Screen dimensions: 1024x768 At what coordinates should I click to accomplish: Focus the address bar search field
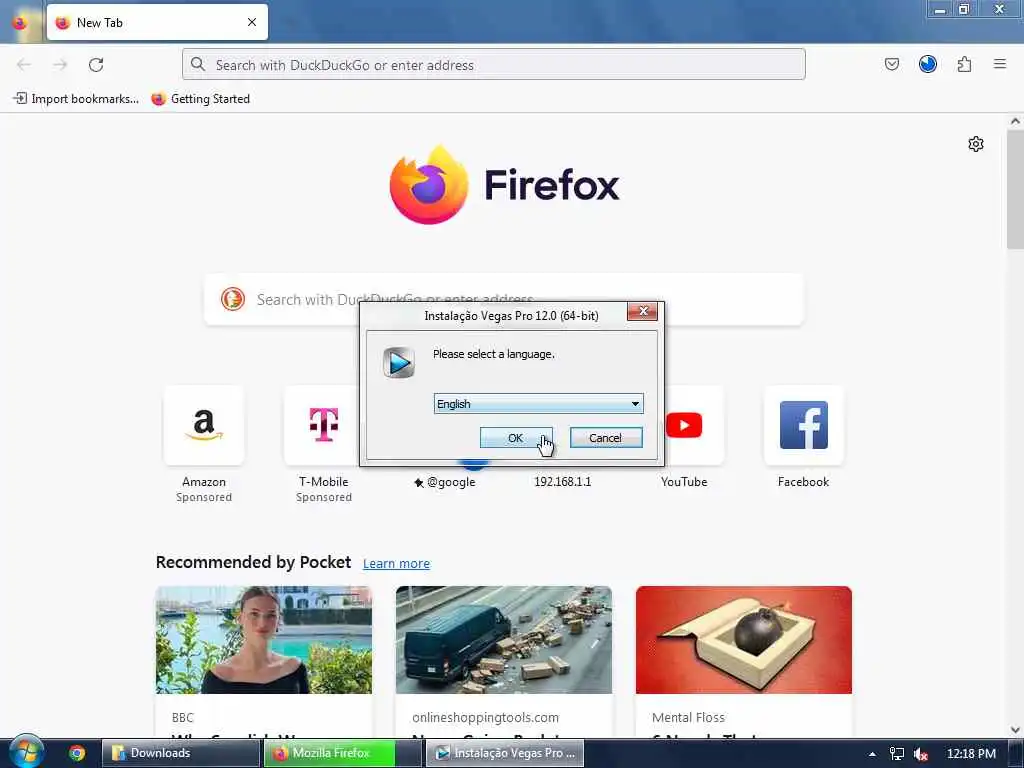494,65
